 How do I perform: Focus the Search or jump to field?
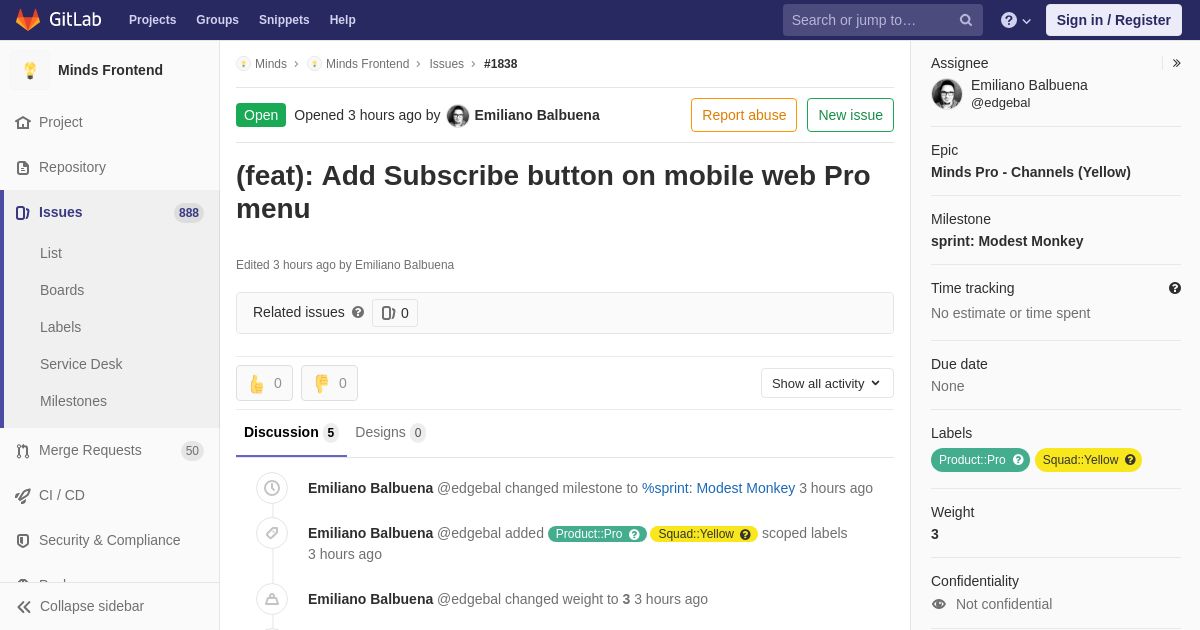(x=883, y=20)
